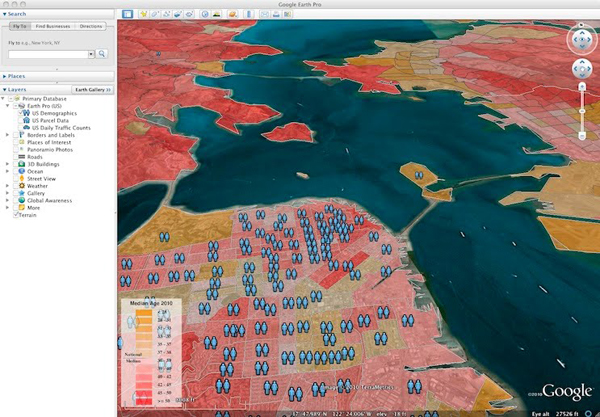Expand the More layers node
600x417 pixels.
coord(7,208)
